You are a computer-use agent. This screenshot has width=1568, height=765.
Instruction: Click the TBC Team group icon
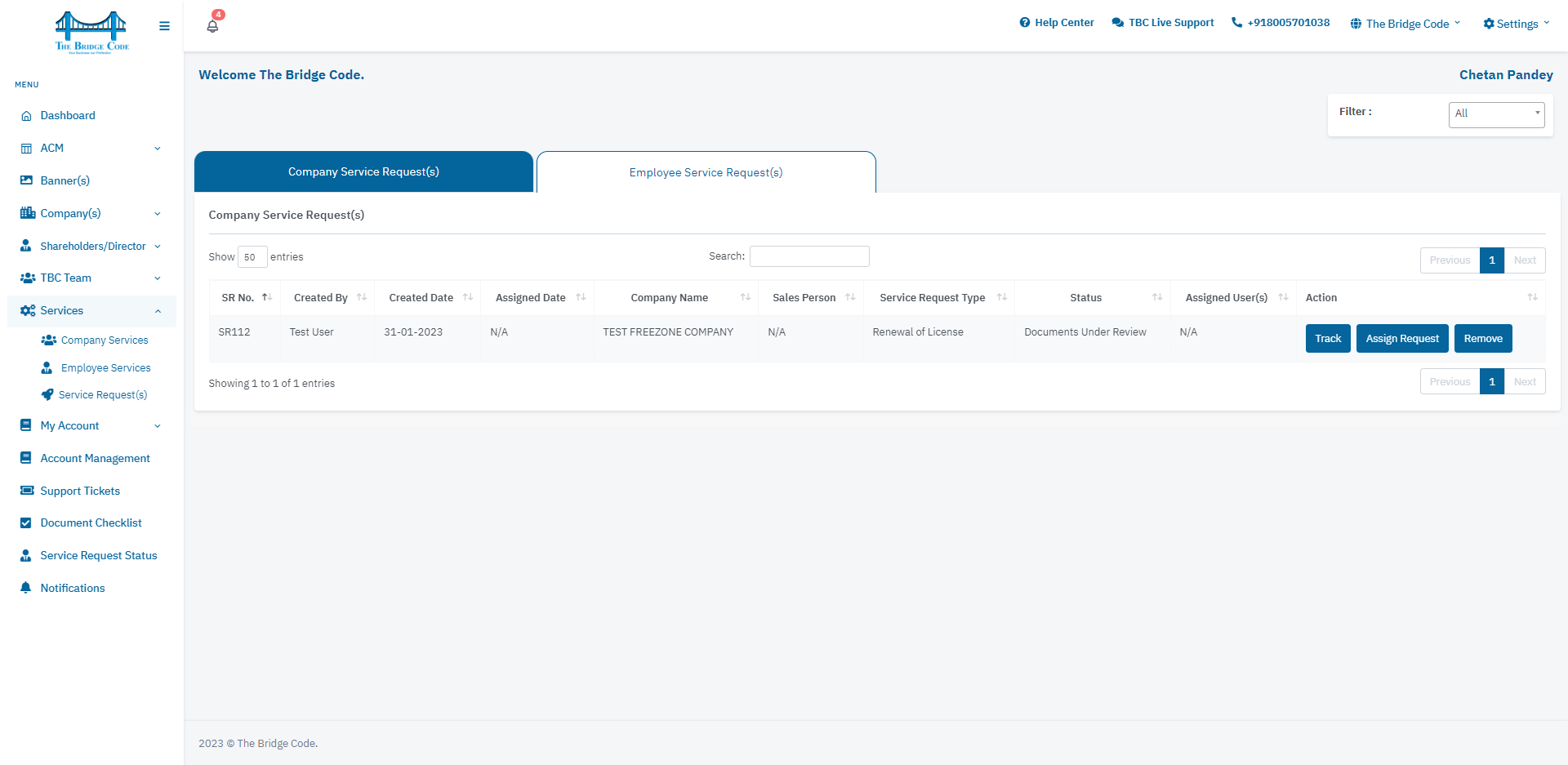(27, 278)
